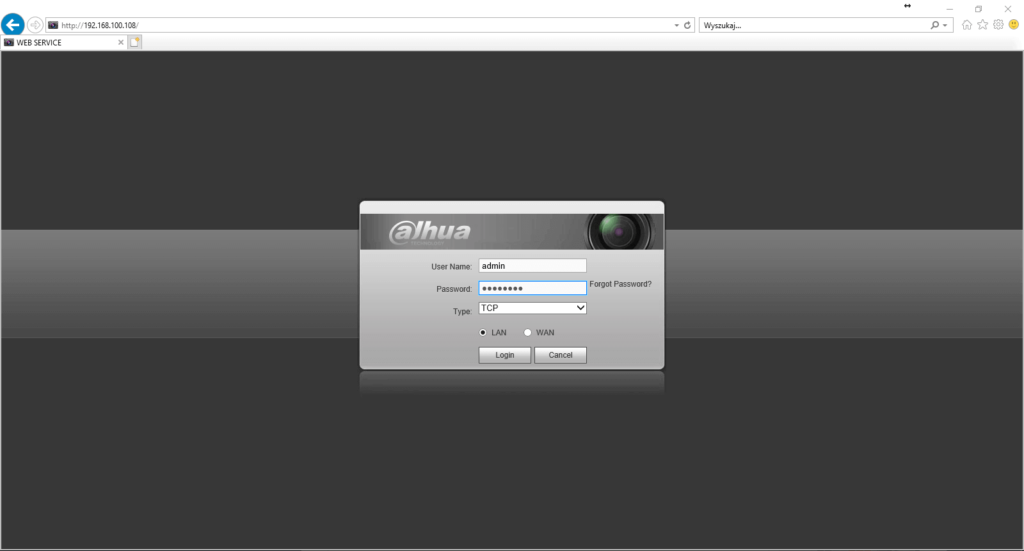Click the Forgot Password? link

pyautogui.click(x=620, y=284)
